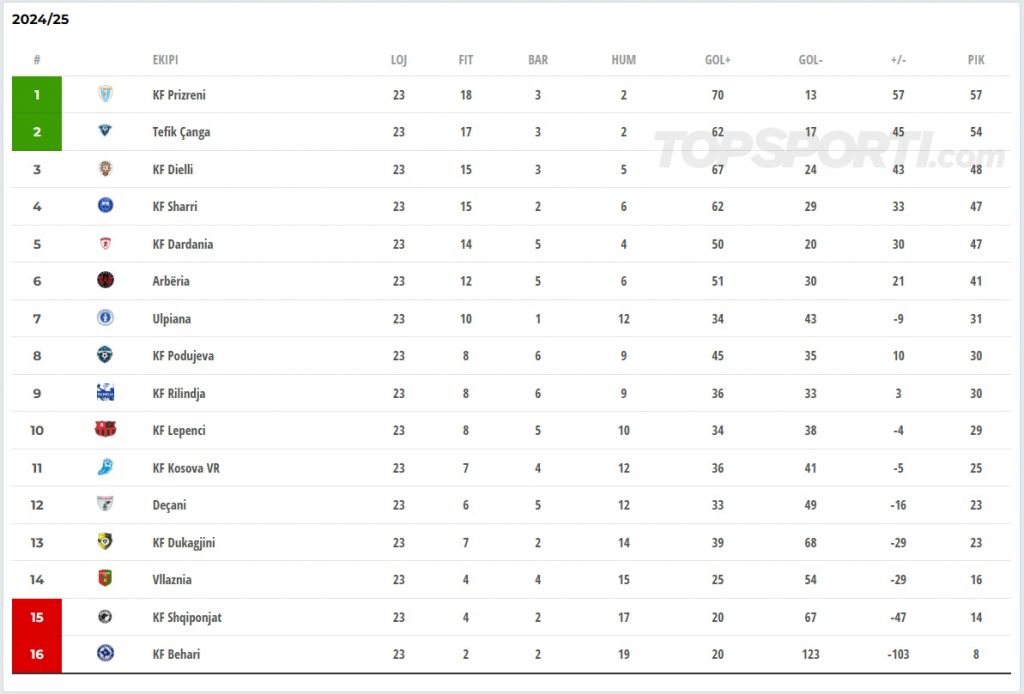Click the KF Sharri blue crest

pos(105,206)
